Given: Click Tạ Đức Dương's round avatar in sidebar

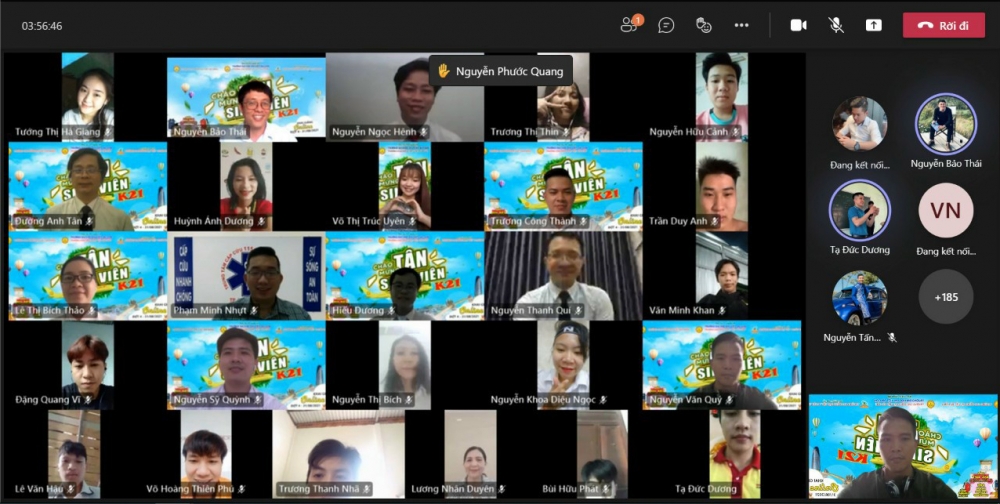Looking at the screenshot, I should [x=859, y=210].
